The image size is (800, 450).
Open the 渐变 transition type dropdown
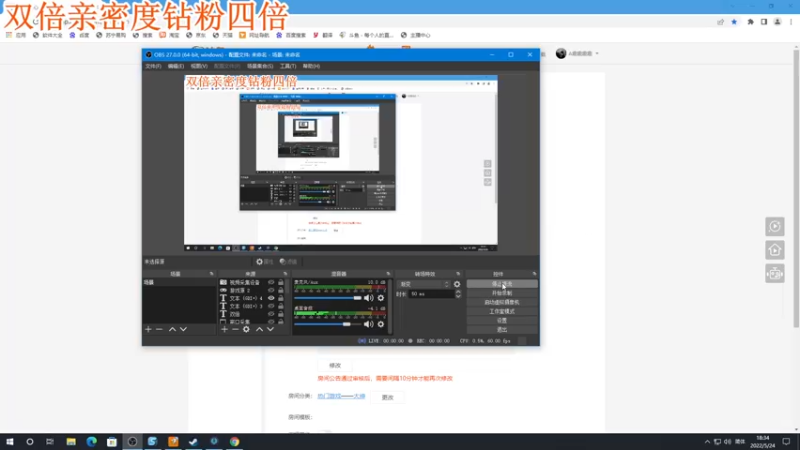pyautogui.click(x=424, y=284)
